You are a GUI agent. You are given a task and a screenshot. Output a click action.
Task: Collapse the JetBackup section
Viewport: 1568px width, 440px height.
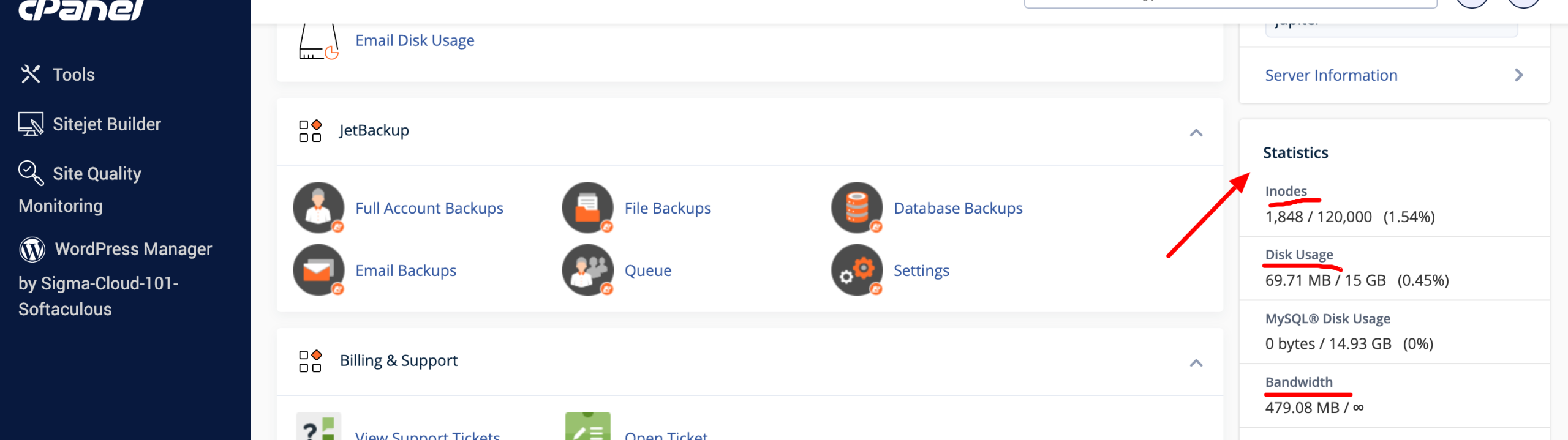pos(1196,132)
